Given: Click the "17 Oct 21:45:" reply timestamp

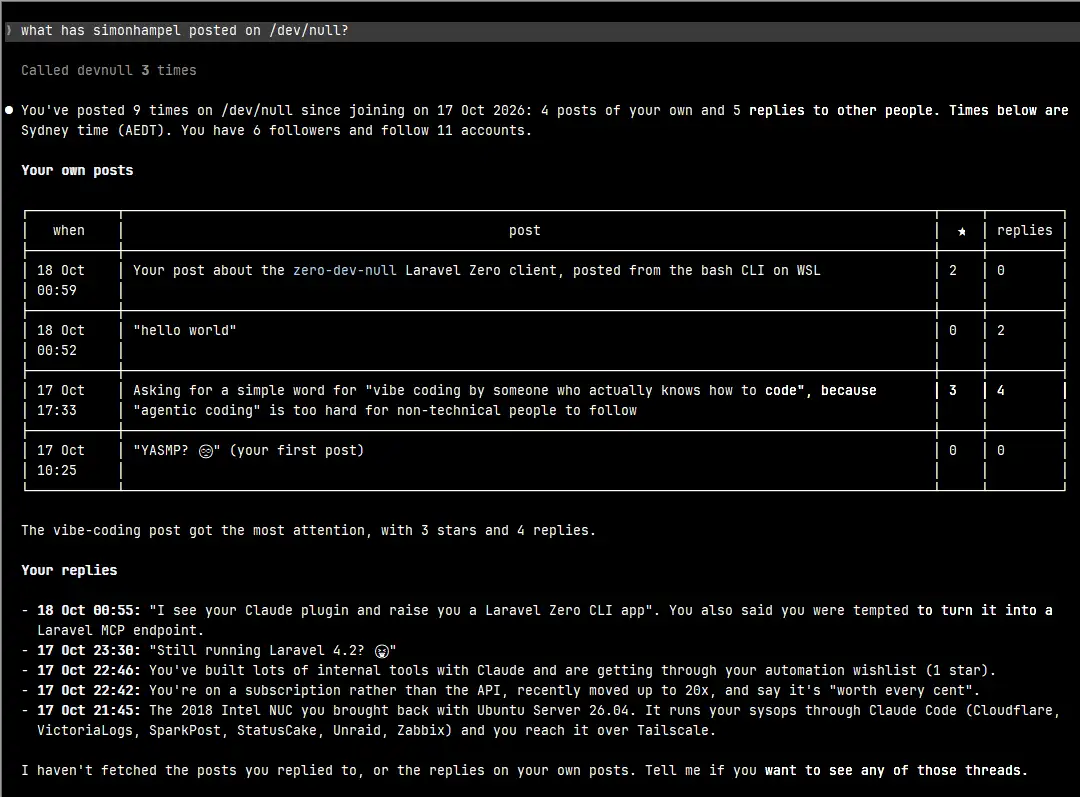Looking at the screenshot, I should point(89,710).
